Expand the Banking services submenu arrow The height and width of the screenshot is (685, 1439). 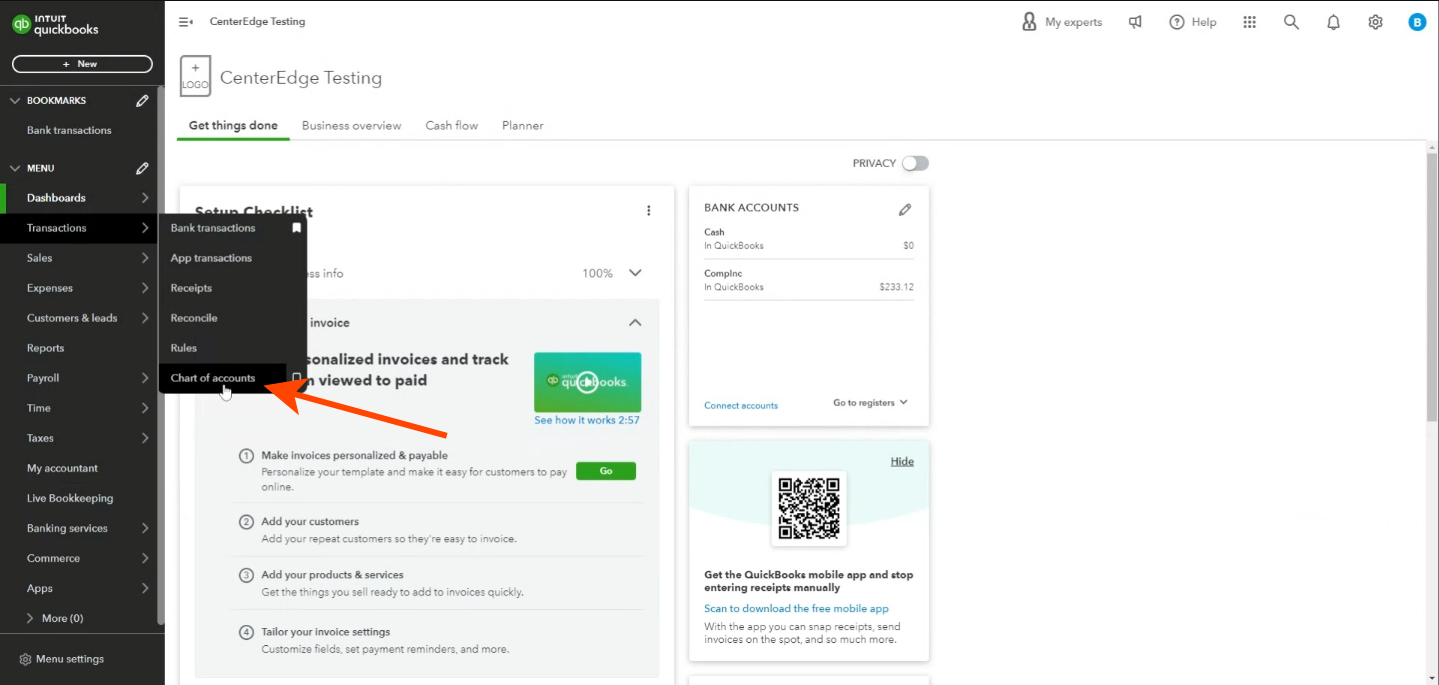[x=145, y=528]
